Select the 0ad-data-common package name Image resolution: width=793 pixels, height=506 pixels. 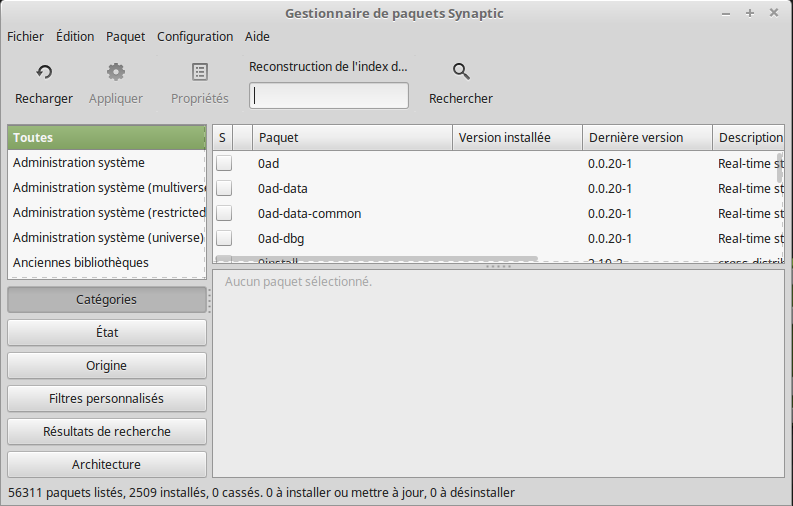[x=310, y=214]
